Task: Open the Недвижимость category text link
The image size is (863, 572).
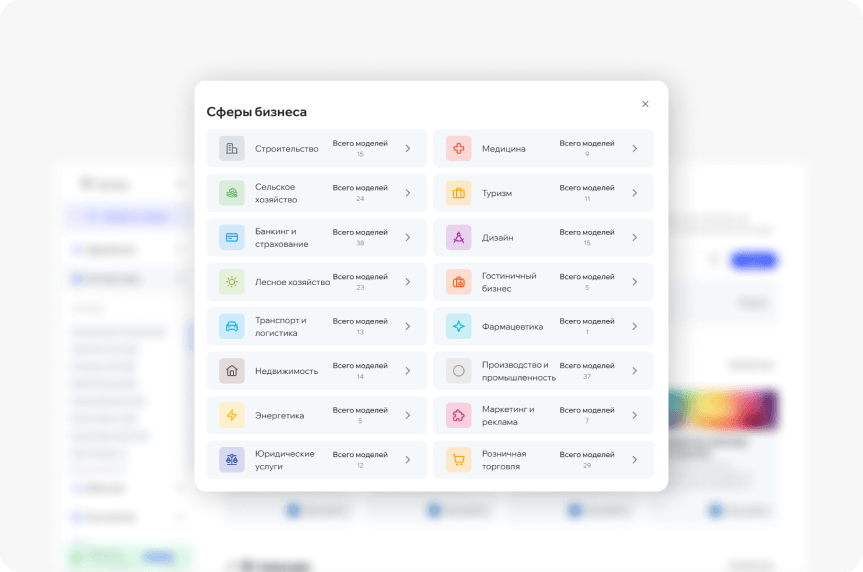Action: [286, 371]
